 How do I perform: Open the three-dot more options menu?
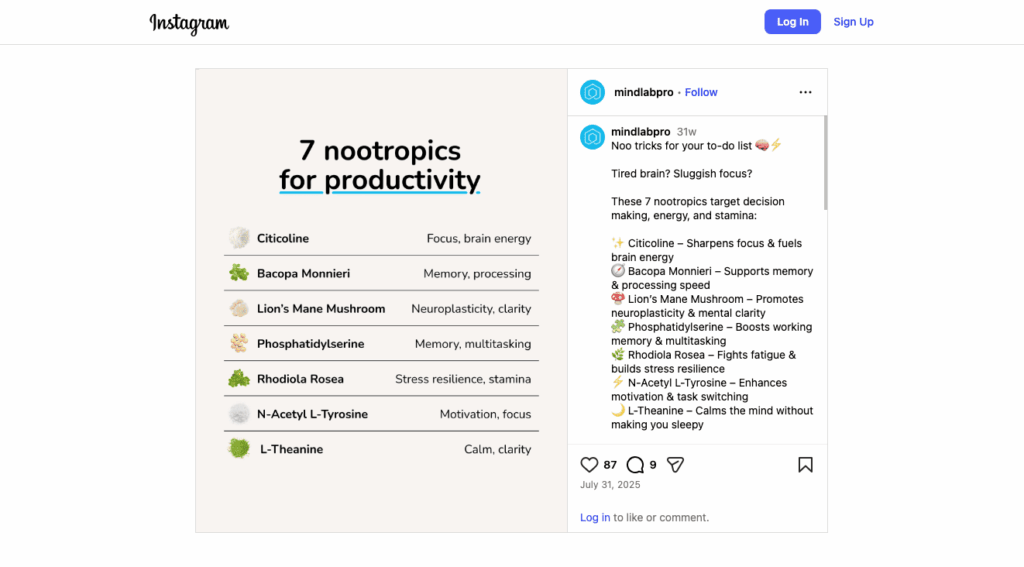point(805,92)
